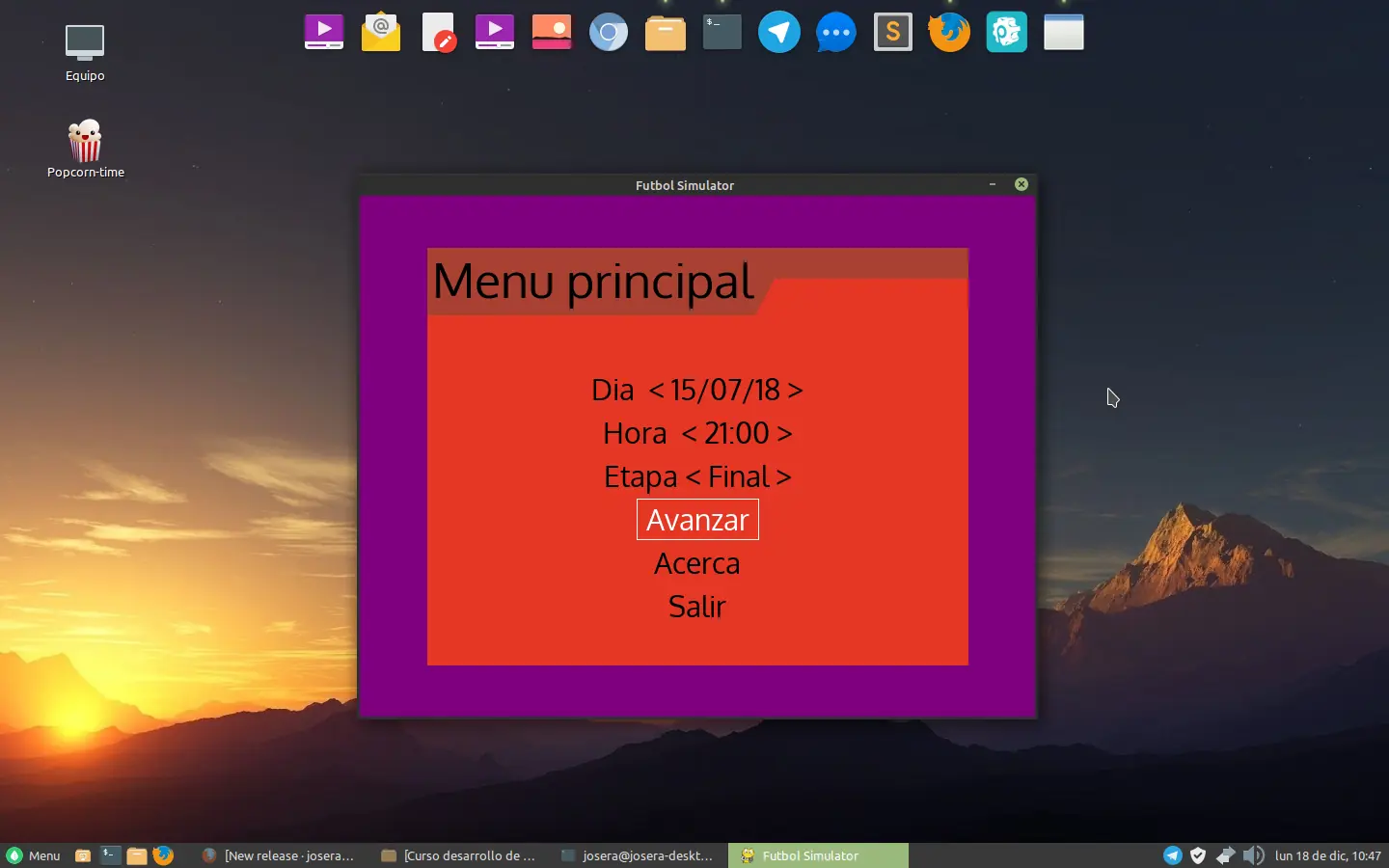Launch the text editor with red pencil icon

439,32
